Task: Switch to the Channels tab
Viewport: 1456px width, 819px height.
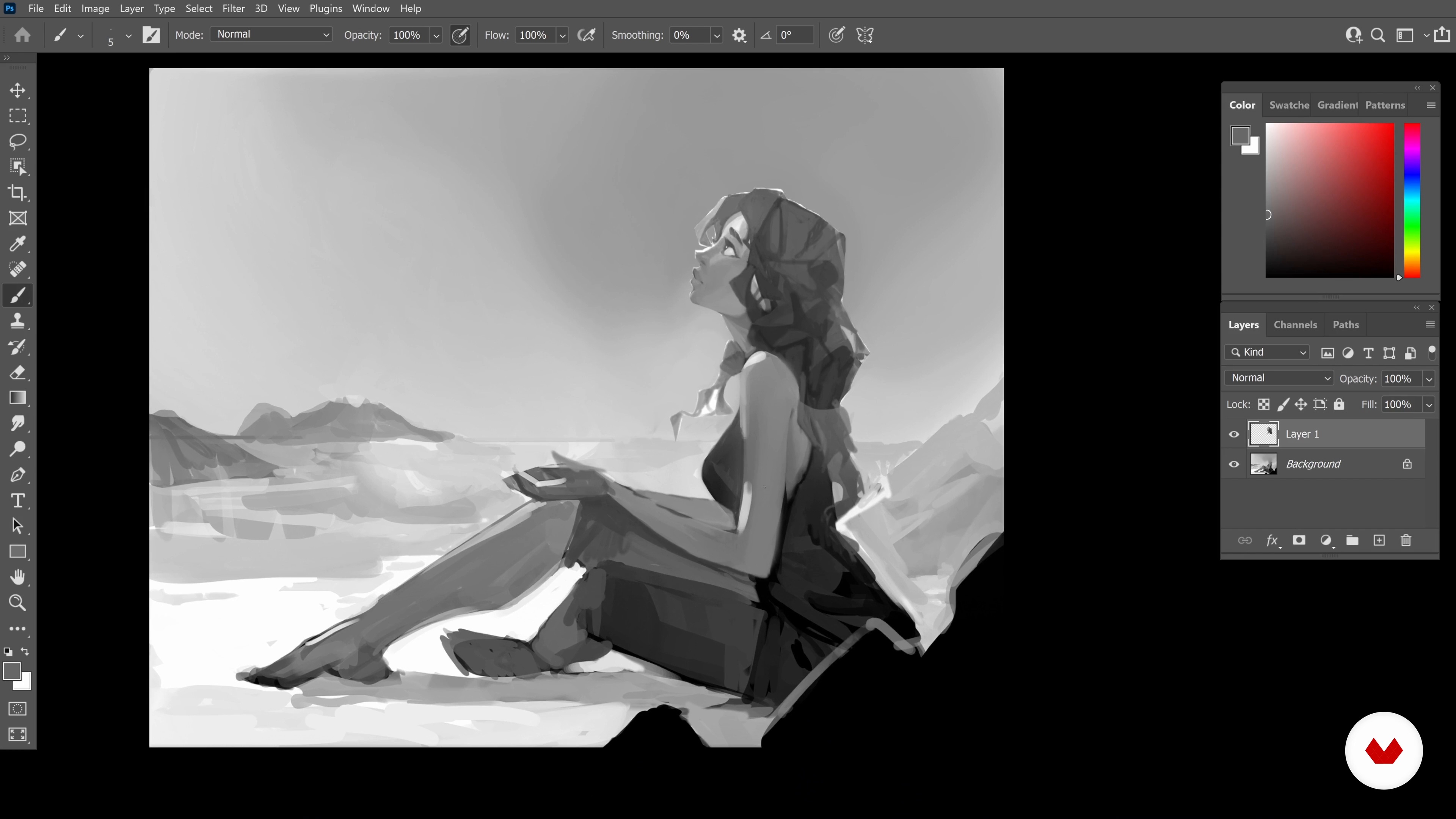Action: point(1295,325)
